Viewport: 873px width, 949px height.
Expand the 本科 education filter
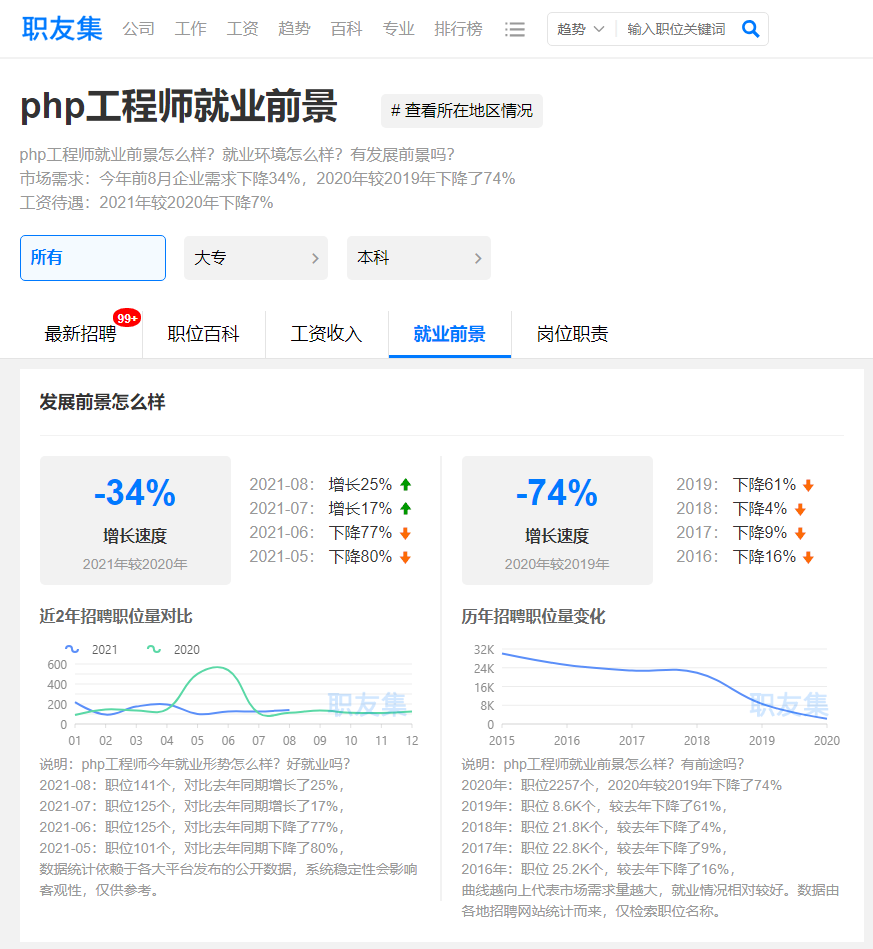pyautogui.click(x=418, y=258)
